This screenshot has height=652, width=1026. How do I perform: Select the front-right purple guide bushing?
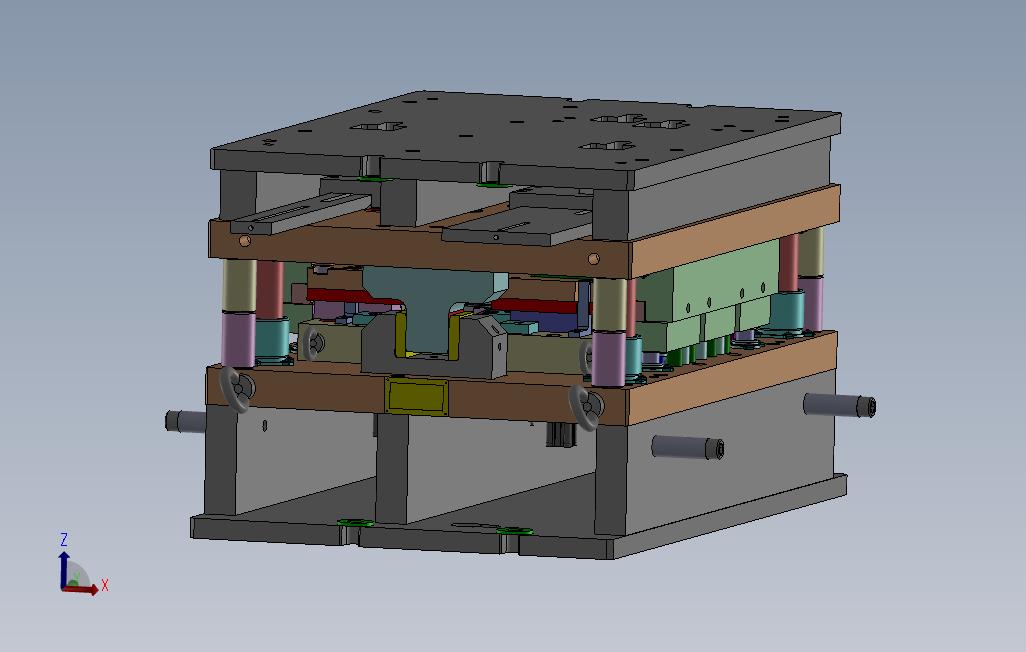click(x=609, y=359)
